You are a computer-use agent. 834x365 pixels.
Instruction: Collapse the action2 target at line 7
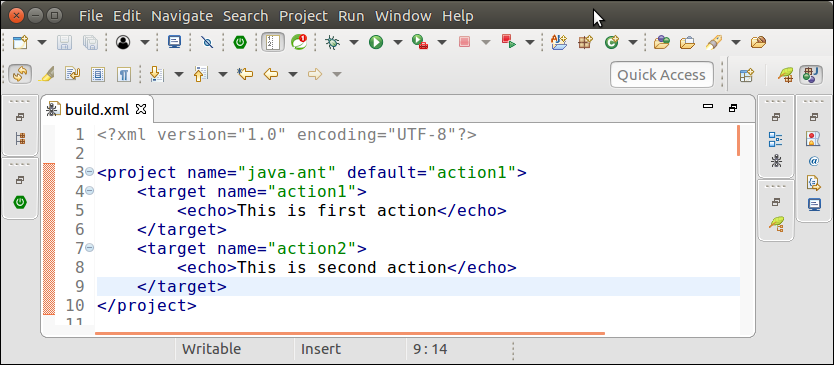coord(89,247)
